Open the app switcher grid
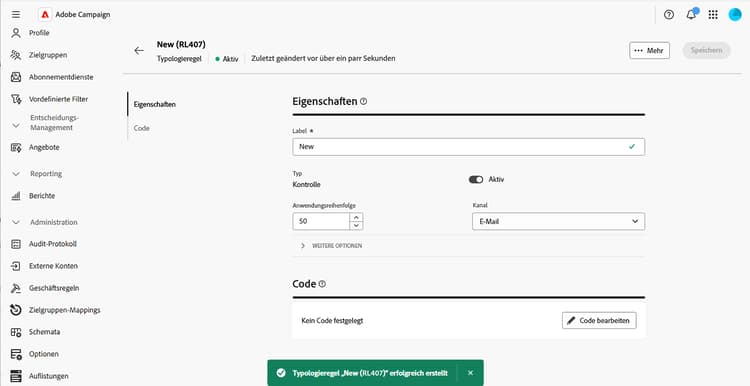The image size is (750, 386). pos(713,14)
